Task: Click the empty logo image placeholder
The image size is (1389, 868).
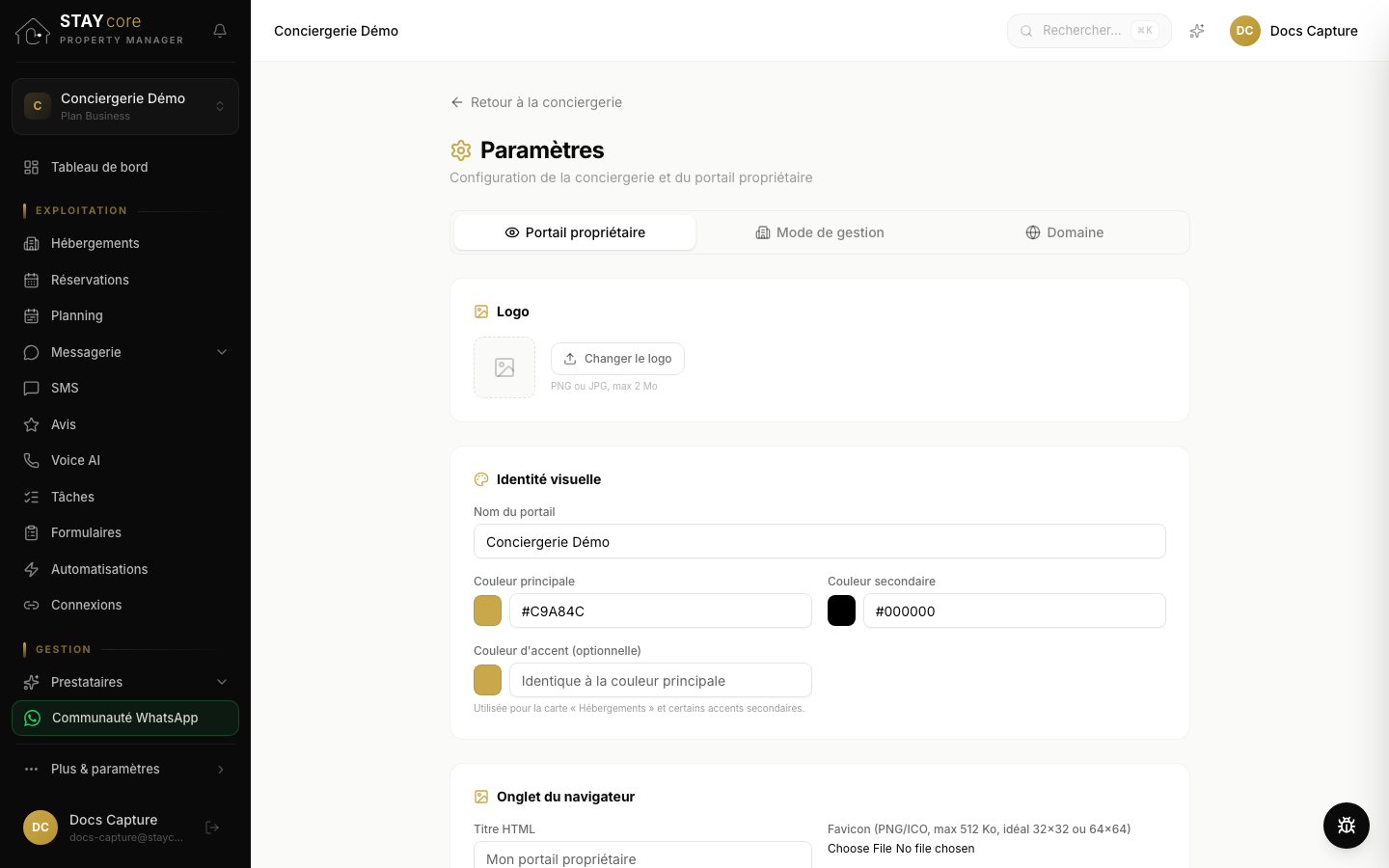Action: click(x=504, y=367)
